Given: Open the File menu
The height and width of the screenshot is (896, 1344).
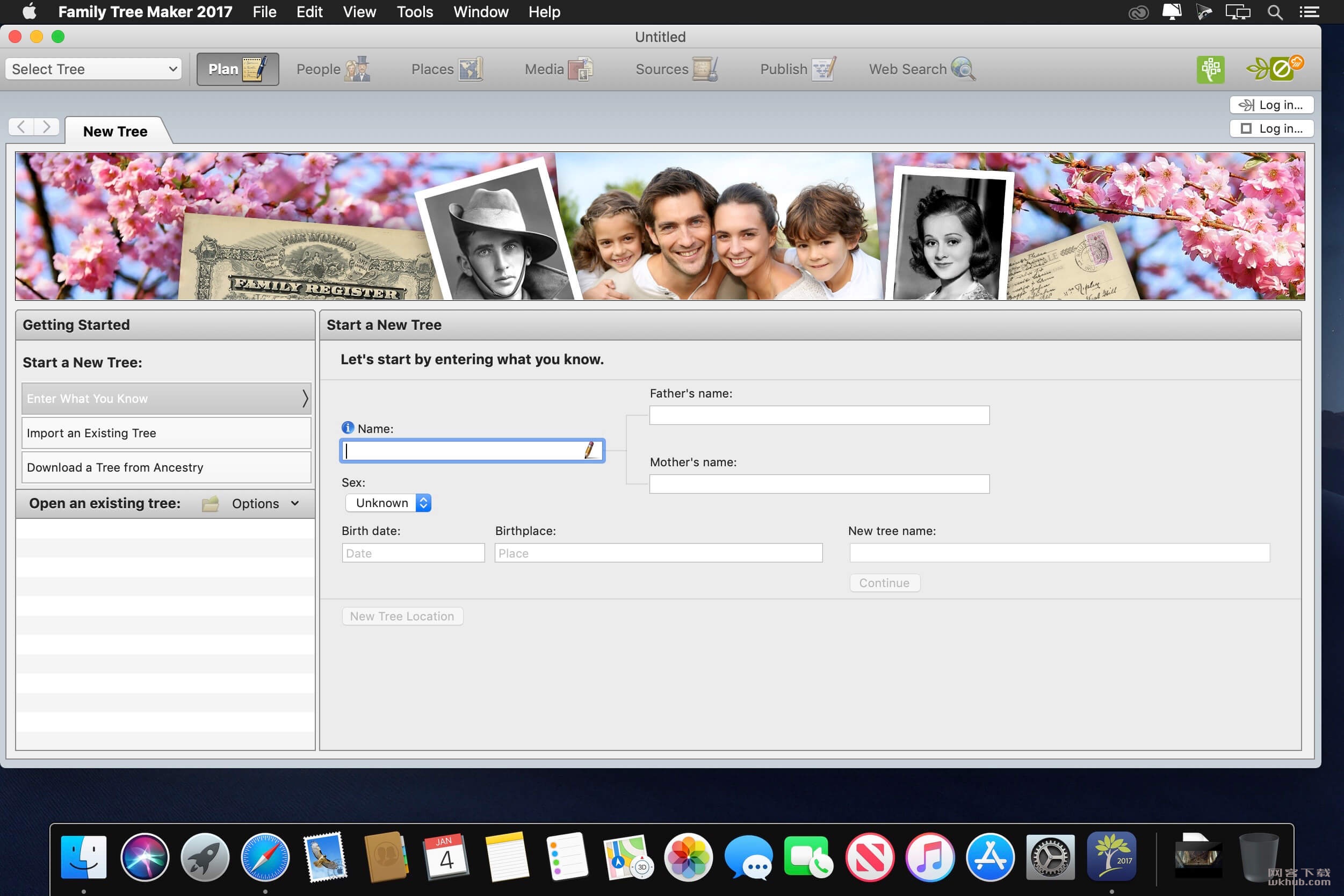Looking at the screenshot, I should (265, 12).
